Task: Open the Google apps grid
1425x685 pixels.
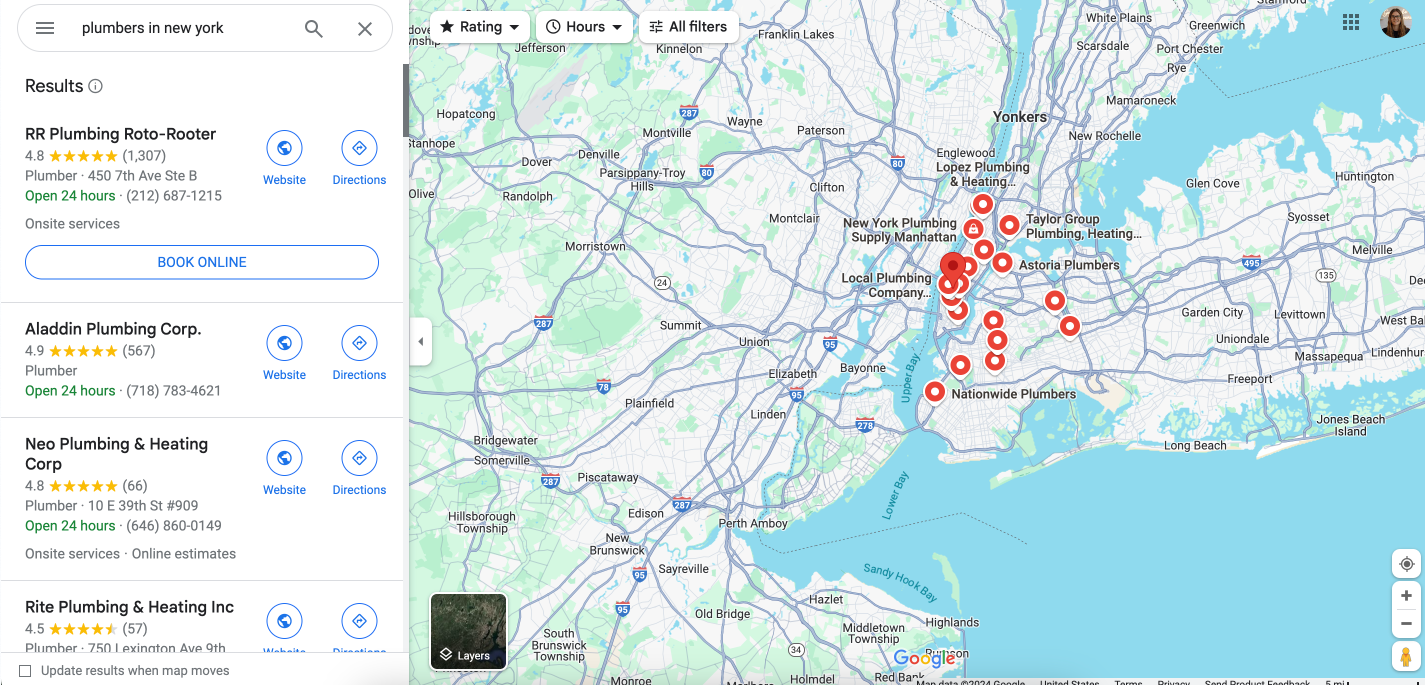Action: tap(1351, 23)
